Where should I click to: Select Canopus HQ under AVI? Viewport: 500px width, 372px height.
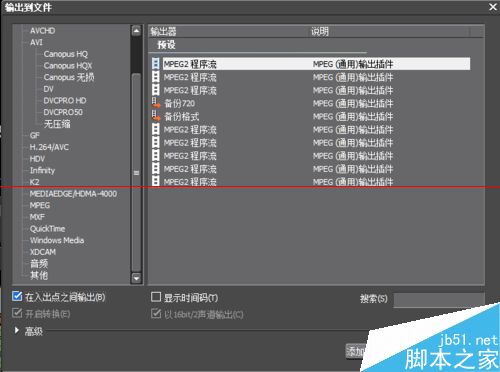(65, 54)
